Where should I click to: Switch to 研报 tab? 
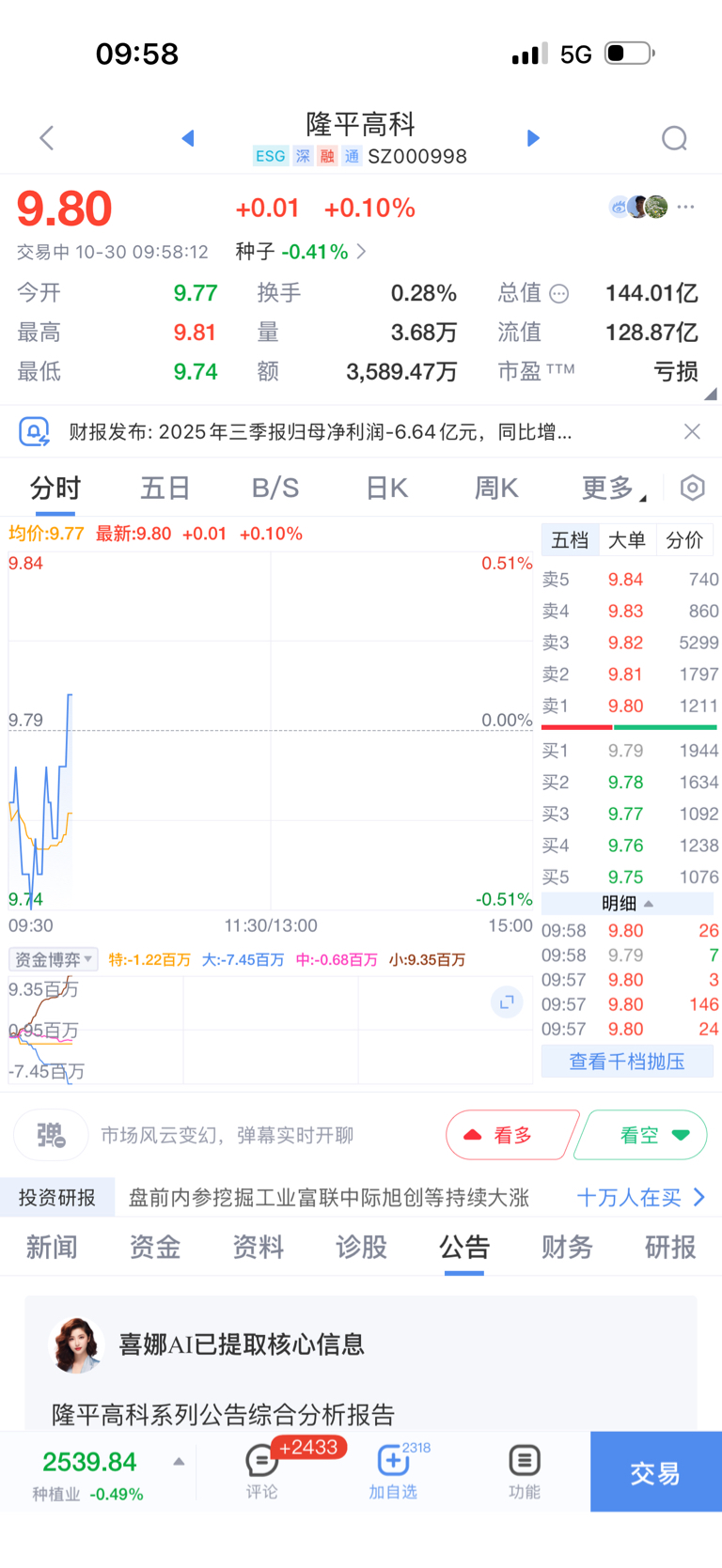(x=670, y=1247)
